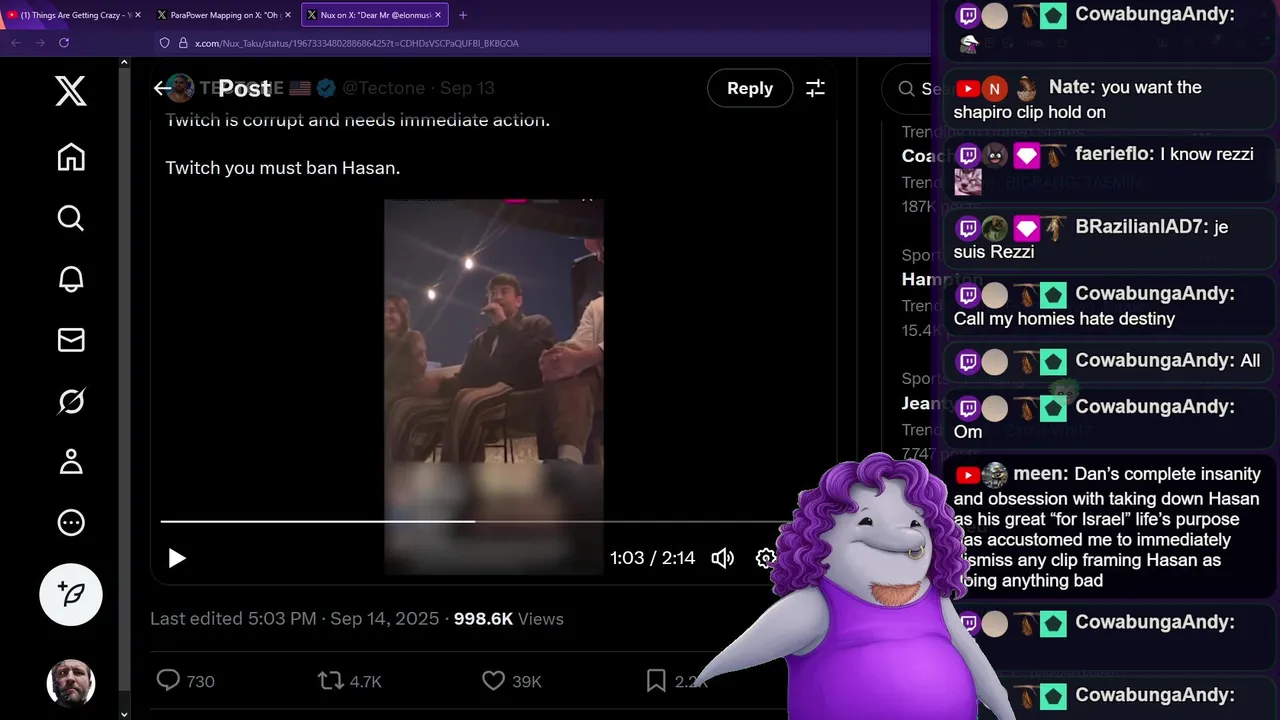
Task: Open Profile icon in sidebar
Action: pyautogui.click(x=70, y=462)
